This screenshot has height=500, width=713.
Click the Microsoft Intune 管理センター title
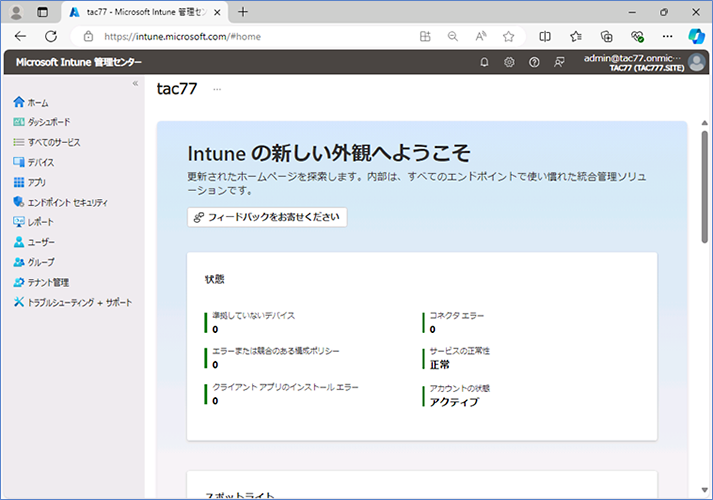pyautogui.click(x=79, y=62)
